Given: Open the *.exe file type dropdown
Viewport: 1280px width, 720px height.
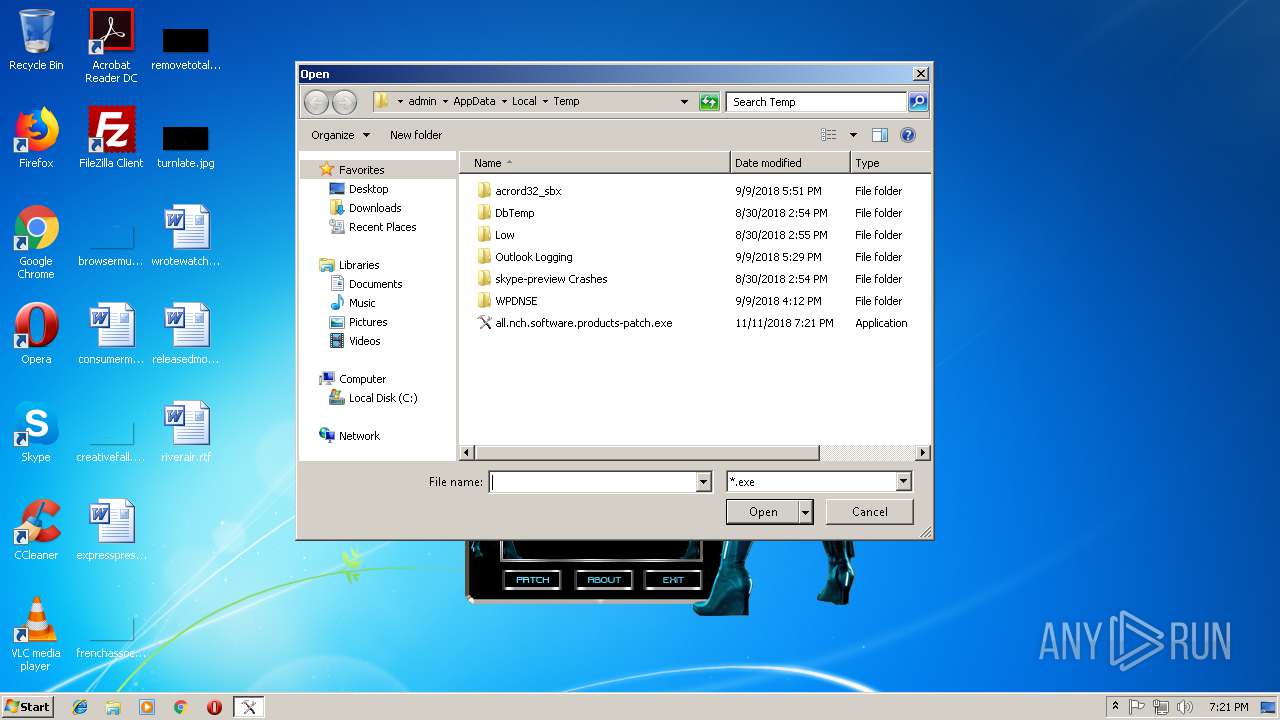Looking at the screenshot, I should [x=903, y=482].
